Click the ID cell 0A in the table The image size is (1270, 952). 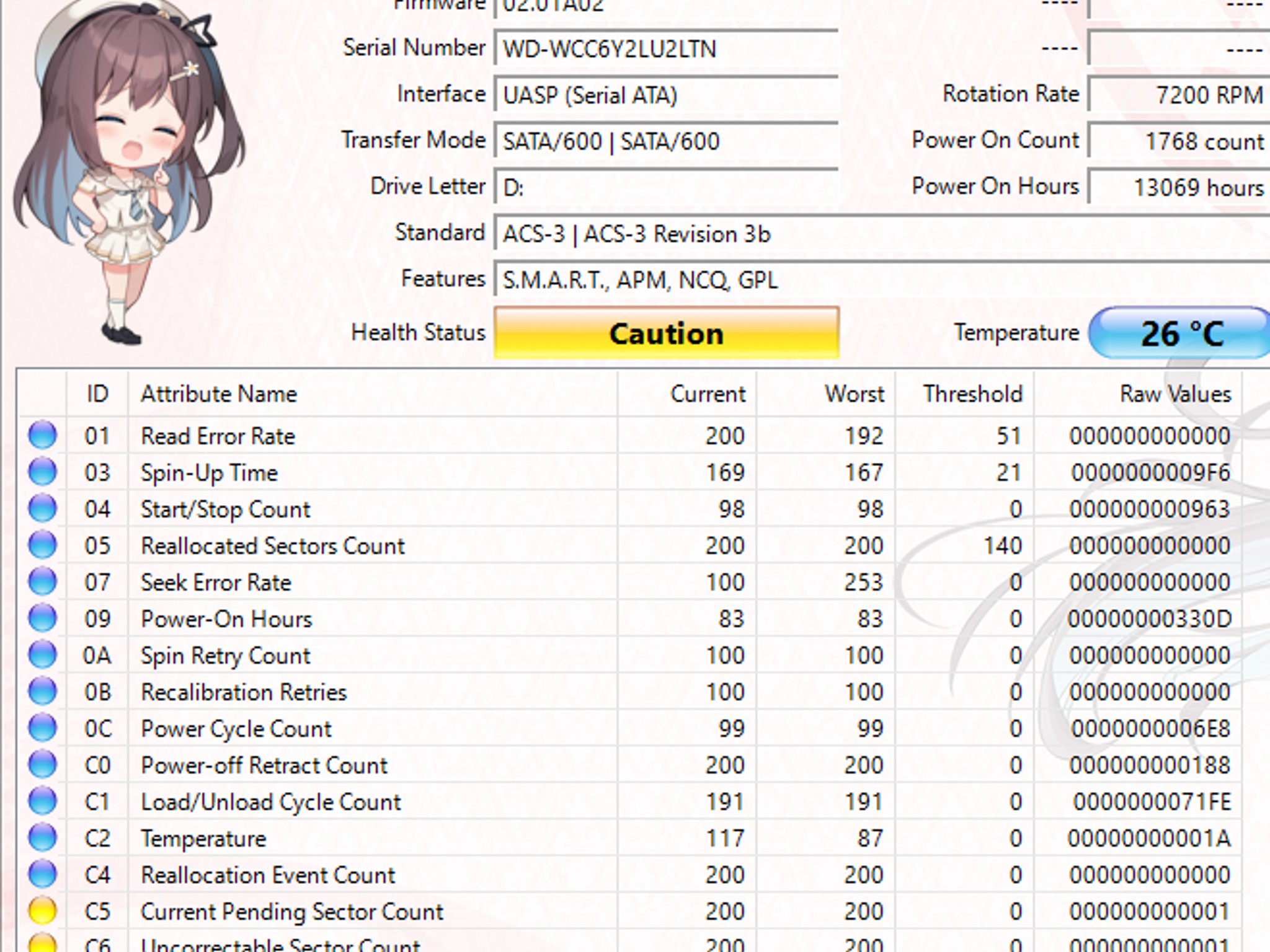pyautogui.click(x=97, y=655)
